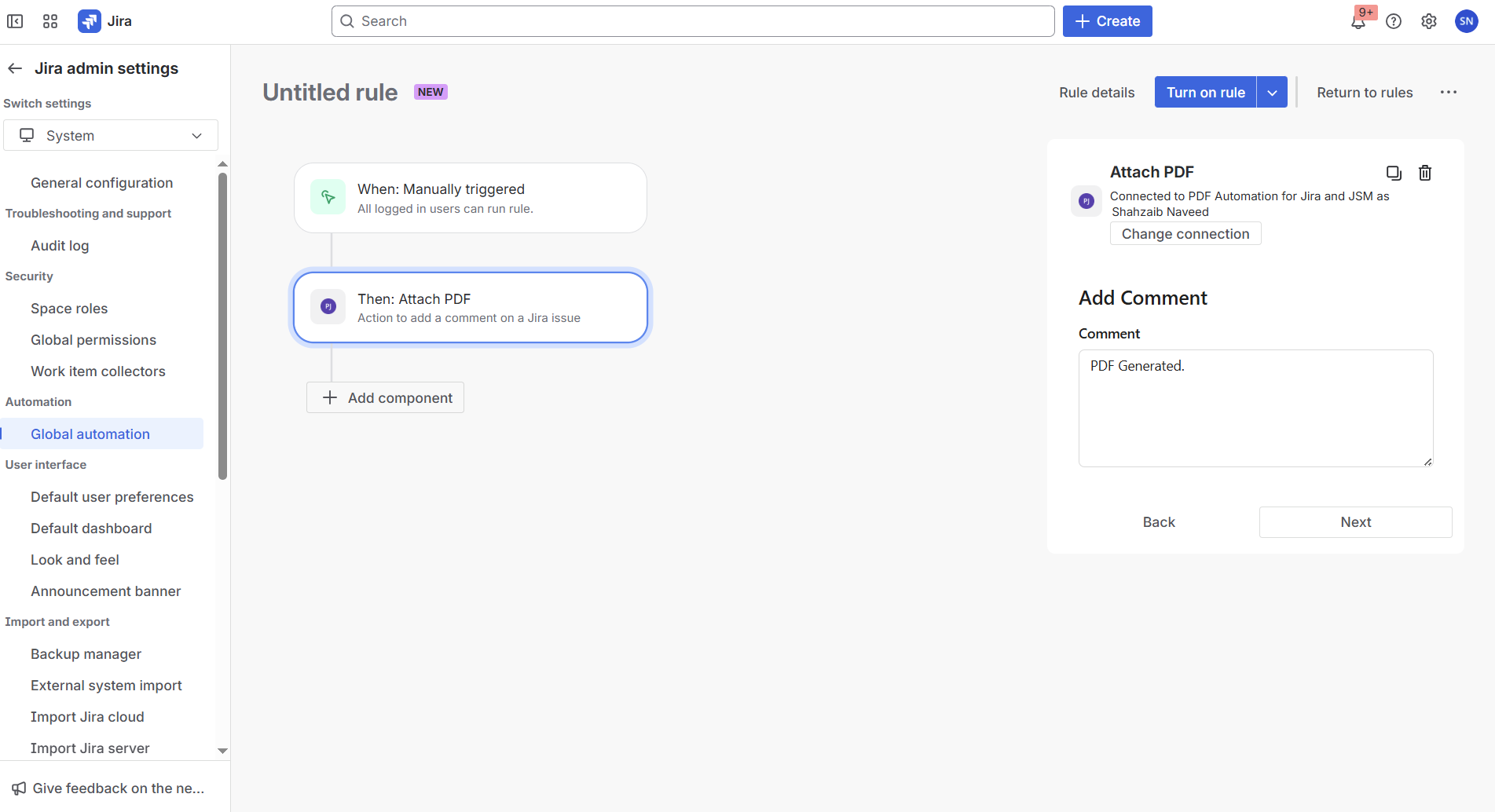Click the Next button
Viewport: 1495px width, 812px height.
[1355, 522]
